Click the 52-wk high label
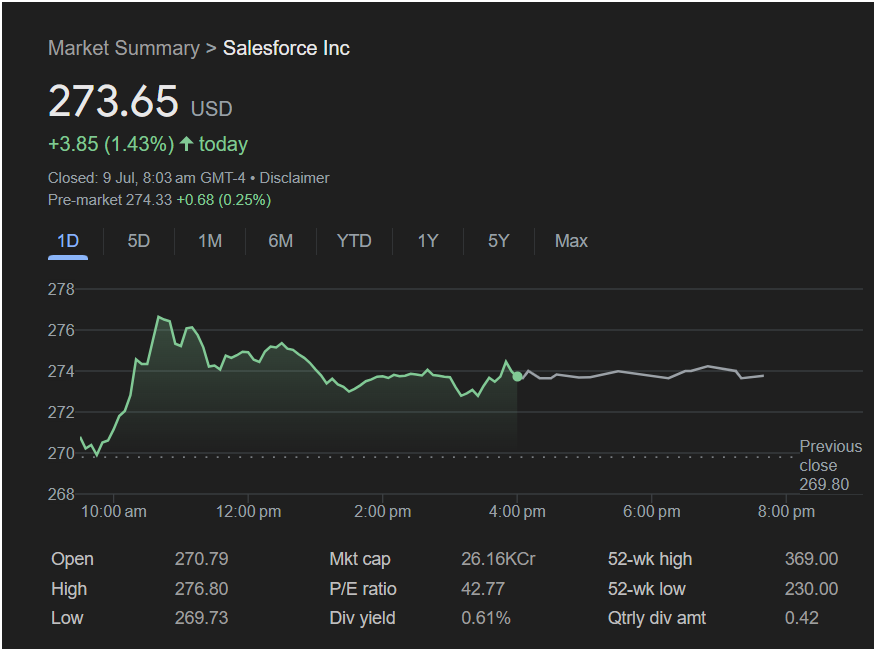 point(650,559)
